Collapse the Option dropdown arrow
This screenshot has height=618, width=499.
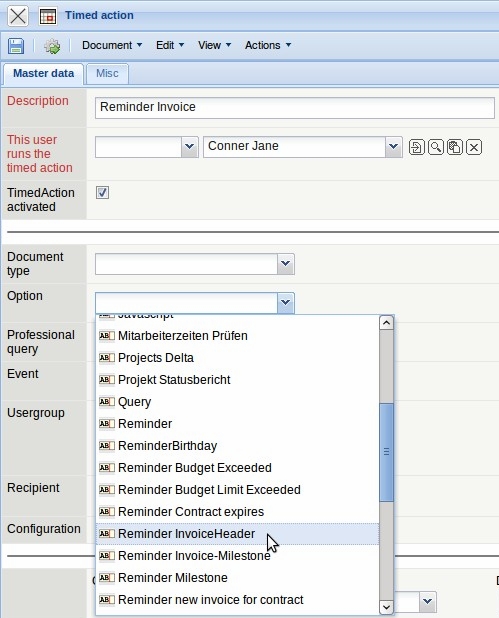(286, 303)
